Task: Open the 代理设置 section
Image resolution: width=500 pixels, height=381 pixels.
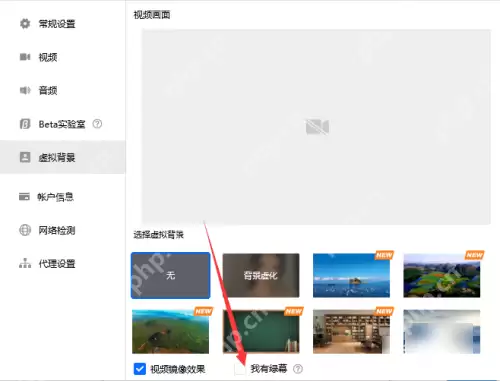Action: [63, 263]
